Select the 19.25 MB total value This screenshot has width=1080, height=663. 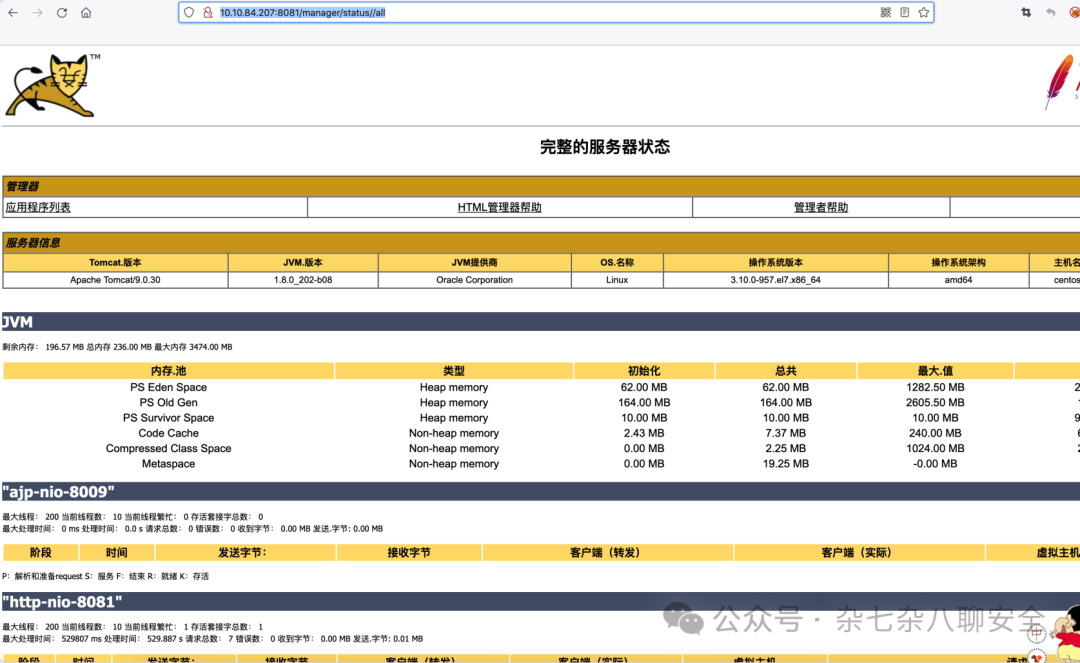pyautogui.click(x=785, y=464)
